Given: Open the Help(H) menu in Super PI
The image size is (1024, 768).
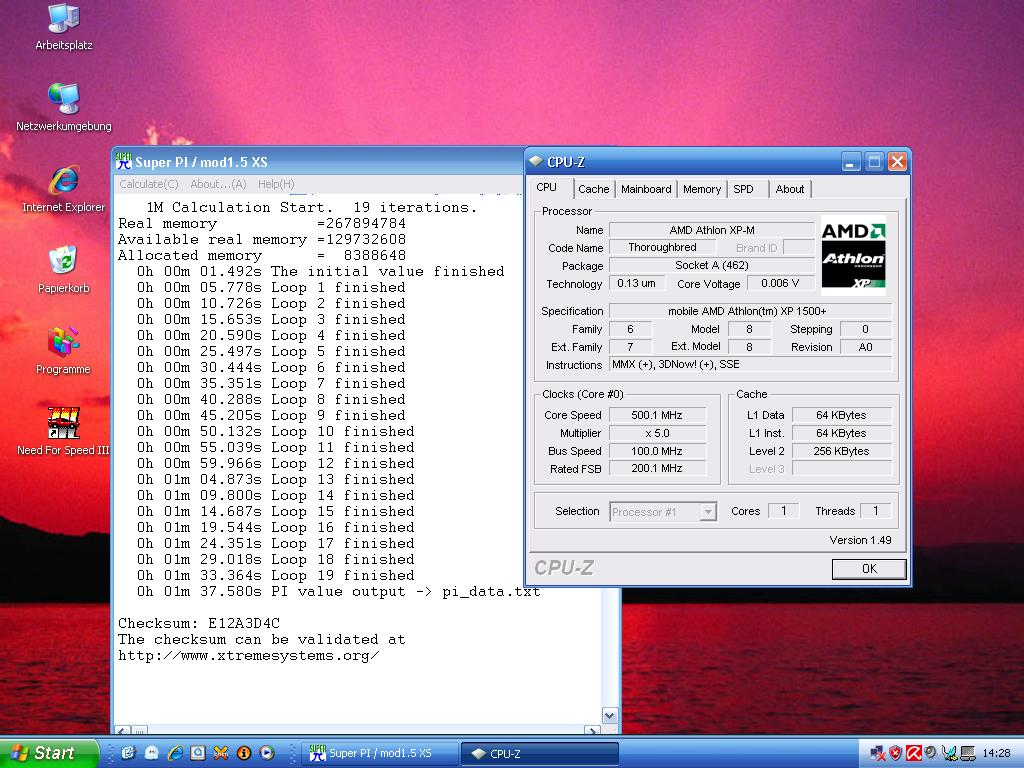Looking at the screenshot, I should coord(276,184).
